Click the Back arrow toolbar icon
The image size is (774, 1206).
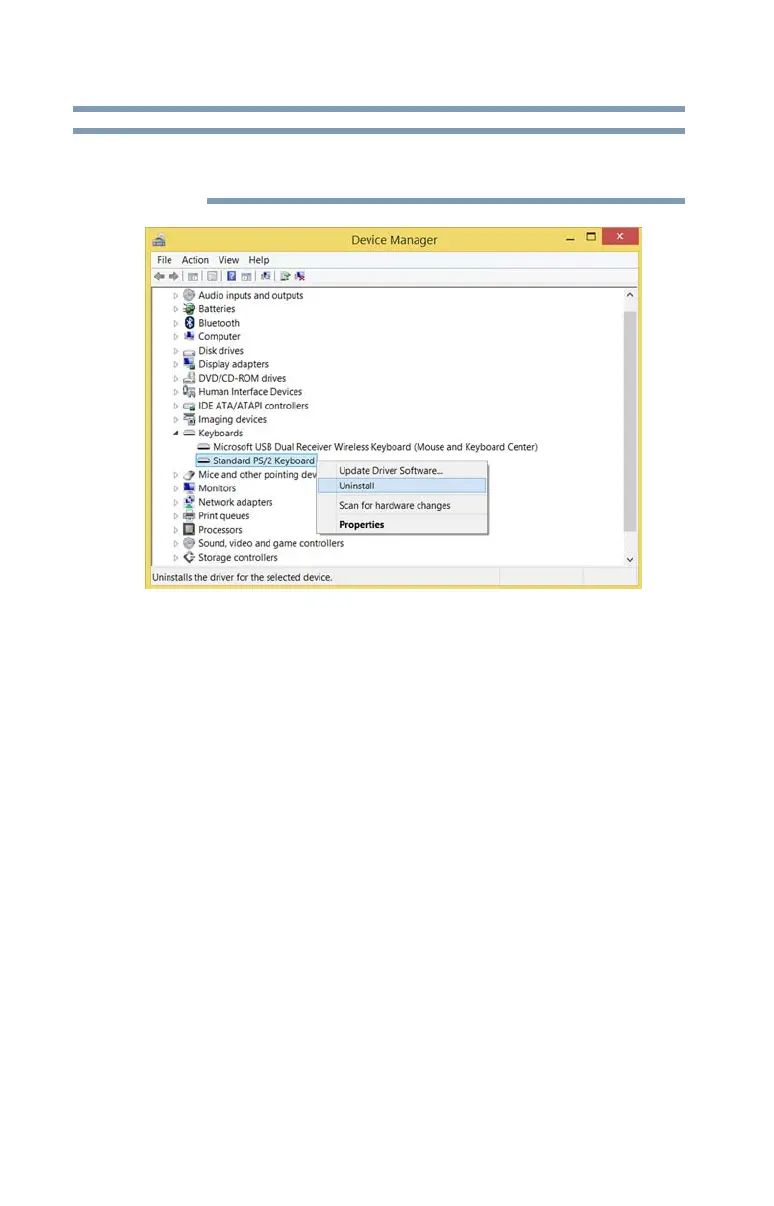pos(159,276)
